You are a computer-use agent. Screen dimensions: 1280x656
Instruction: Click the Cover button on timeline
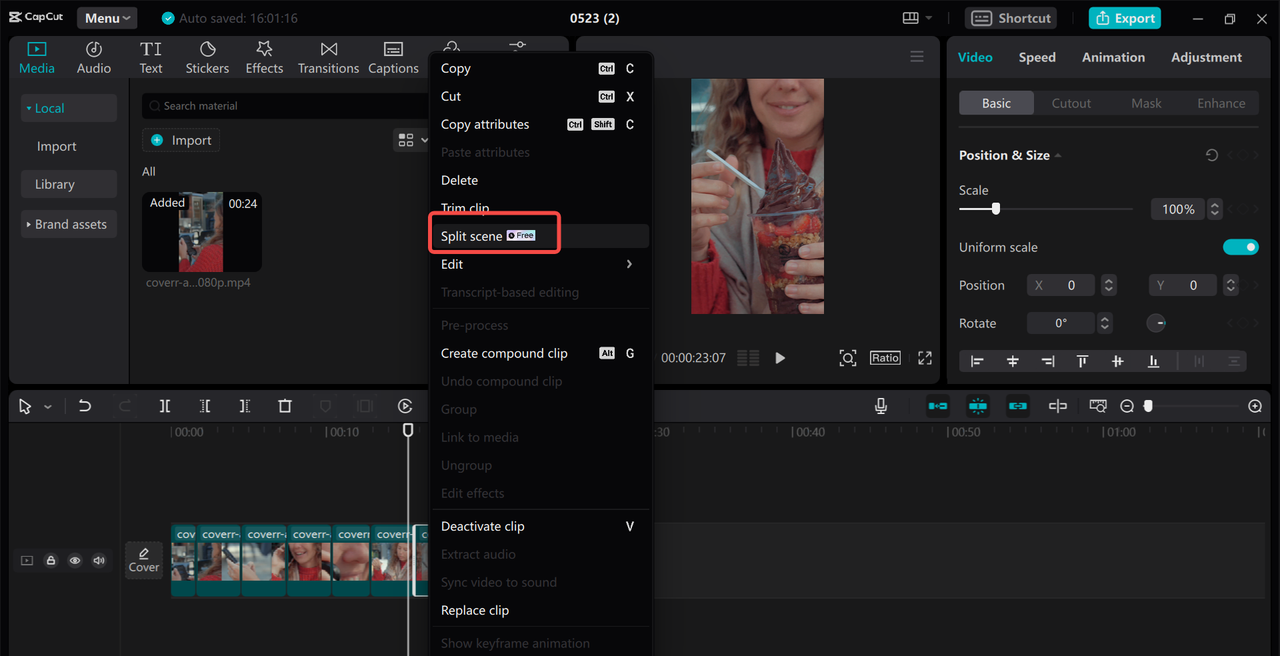coord(144,560)
